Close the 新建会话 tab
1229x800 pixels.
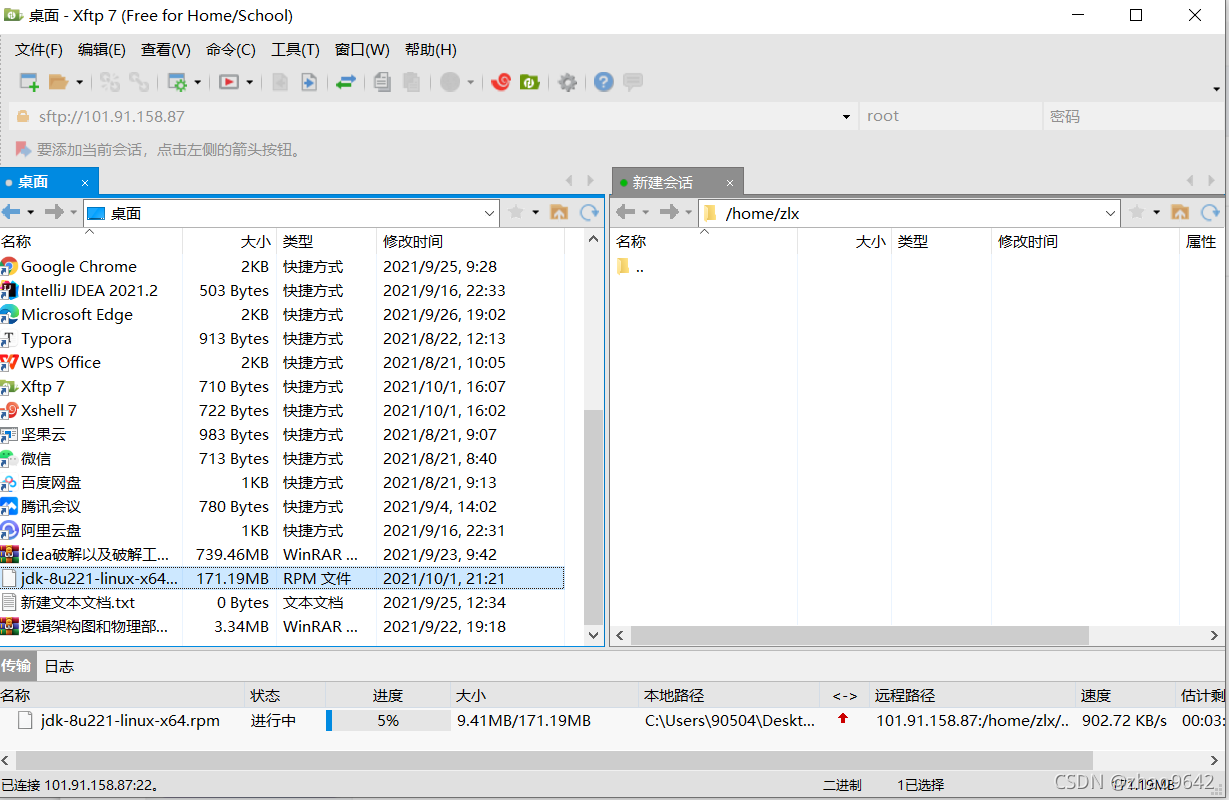coord(730,183)
